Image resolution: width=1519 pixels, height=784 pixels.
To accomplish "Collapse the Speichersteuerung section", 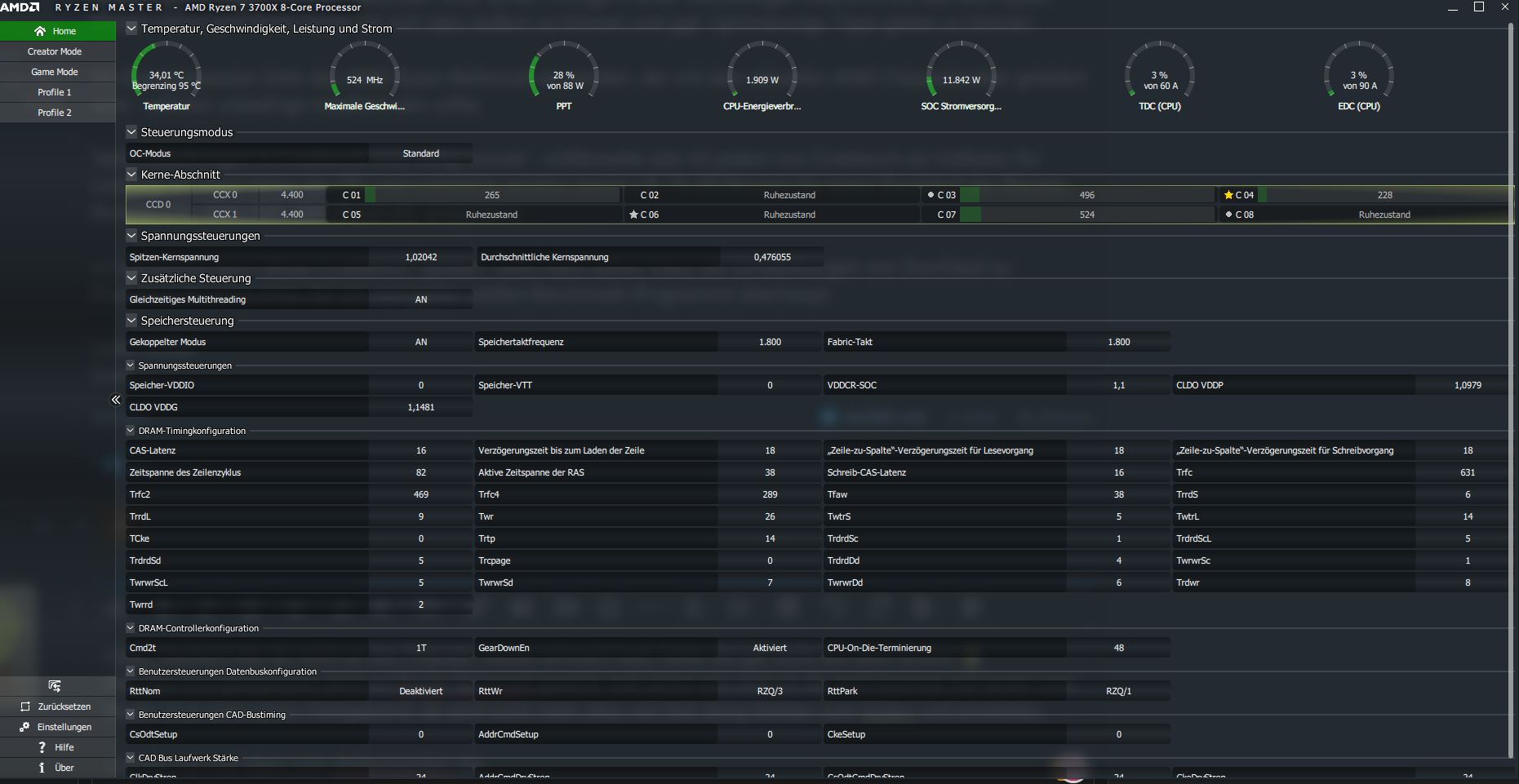I will coord(131,321).
